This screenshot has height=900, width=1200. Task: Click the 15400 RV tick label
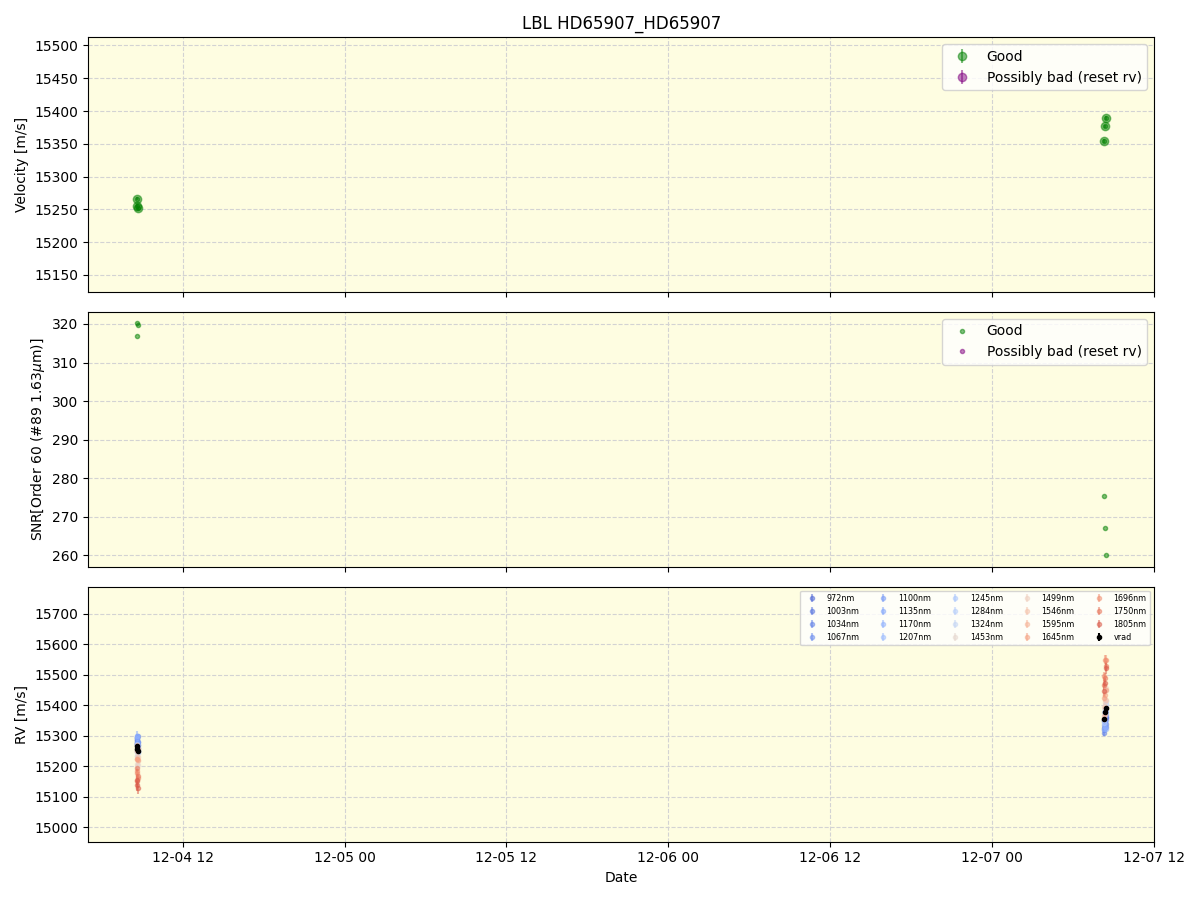(57, 706)
